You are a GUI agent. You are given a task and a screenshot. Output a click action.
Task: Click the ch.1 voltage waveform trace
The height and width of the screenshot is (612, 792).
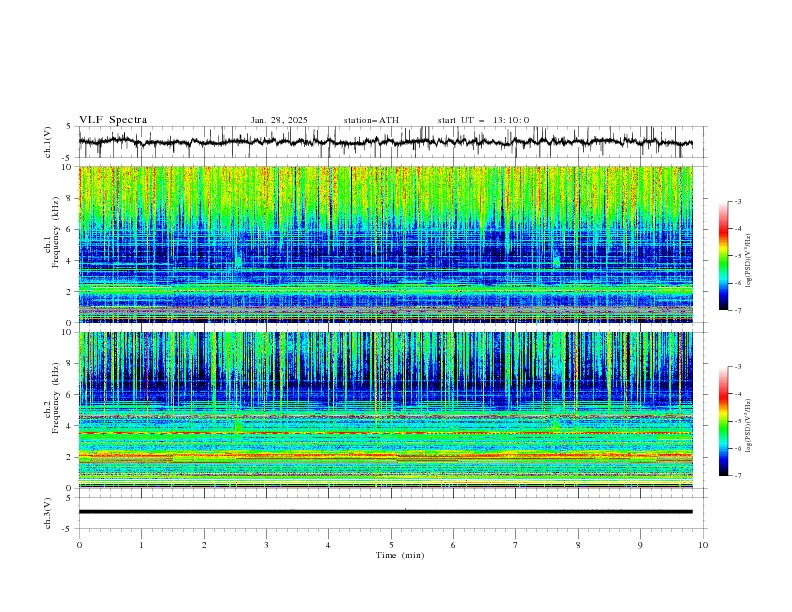coord(385,142)
